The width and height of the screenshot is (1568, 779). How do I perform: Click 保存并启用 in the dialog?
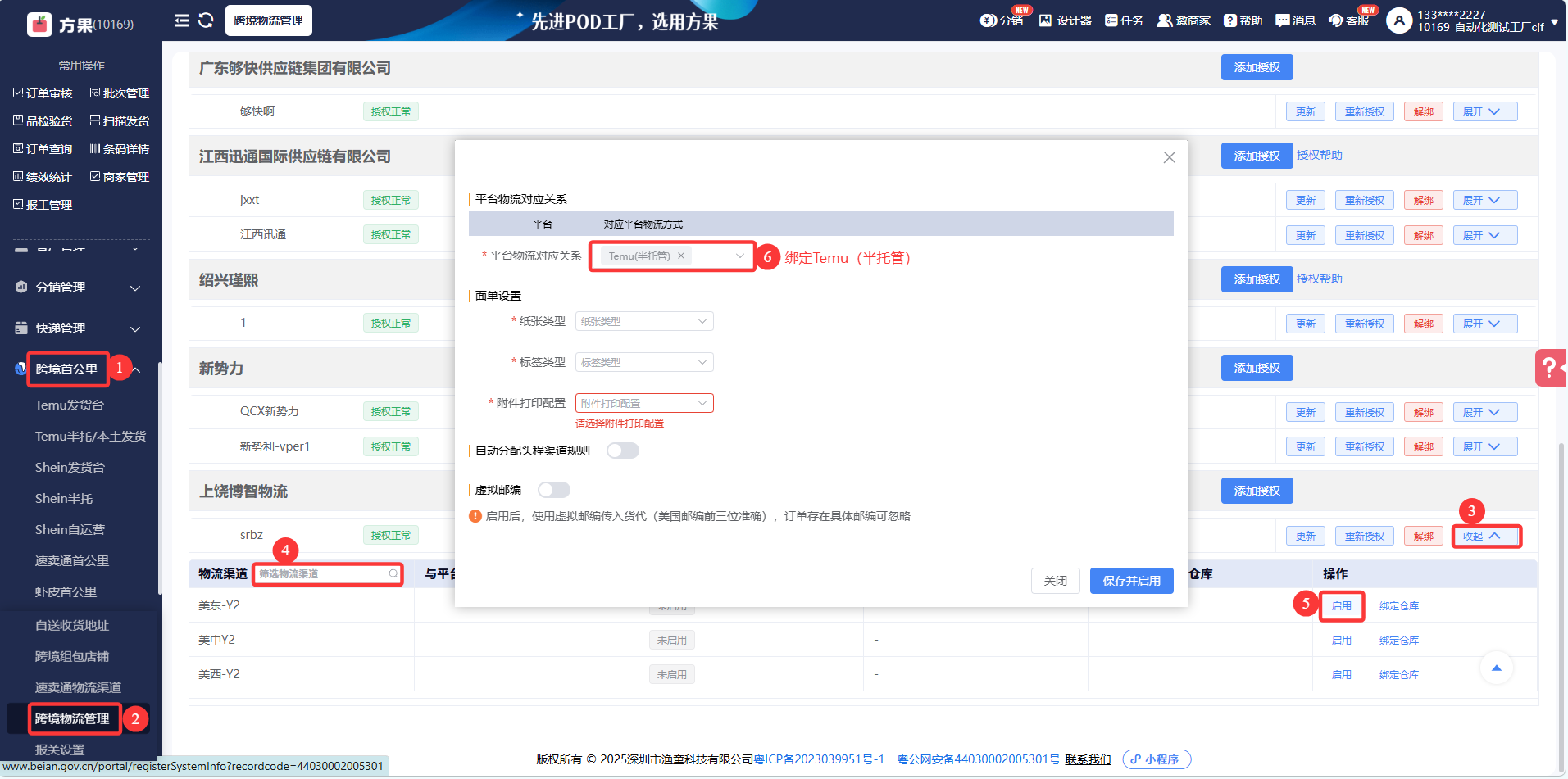[1132, 581]
